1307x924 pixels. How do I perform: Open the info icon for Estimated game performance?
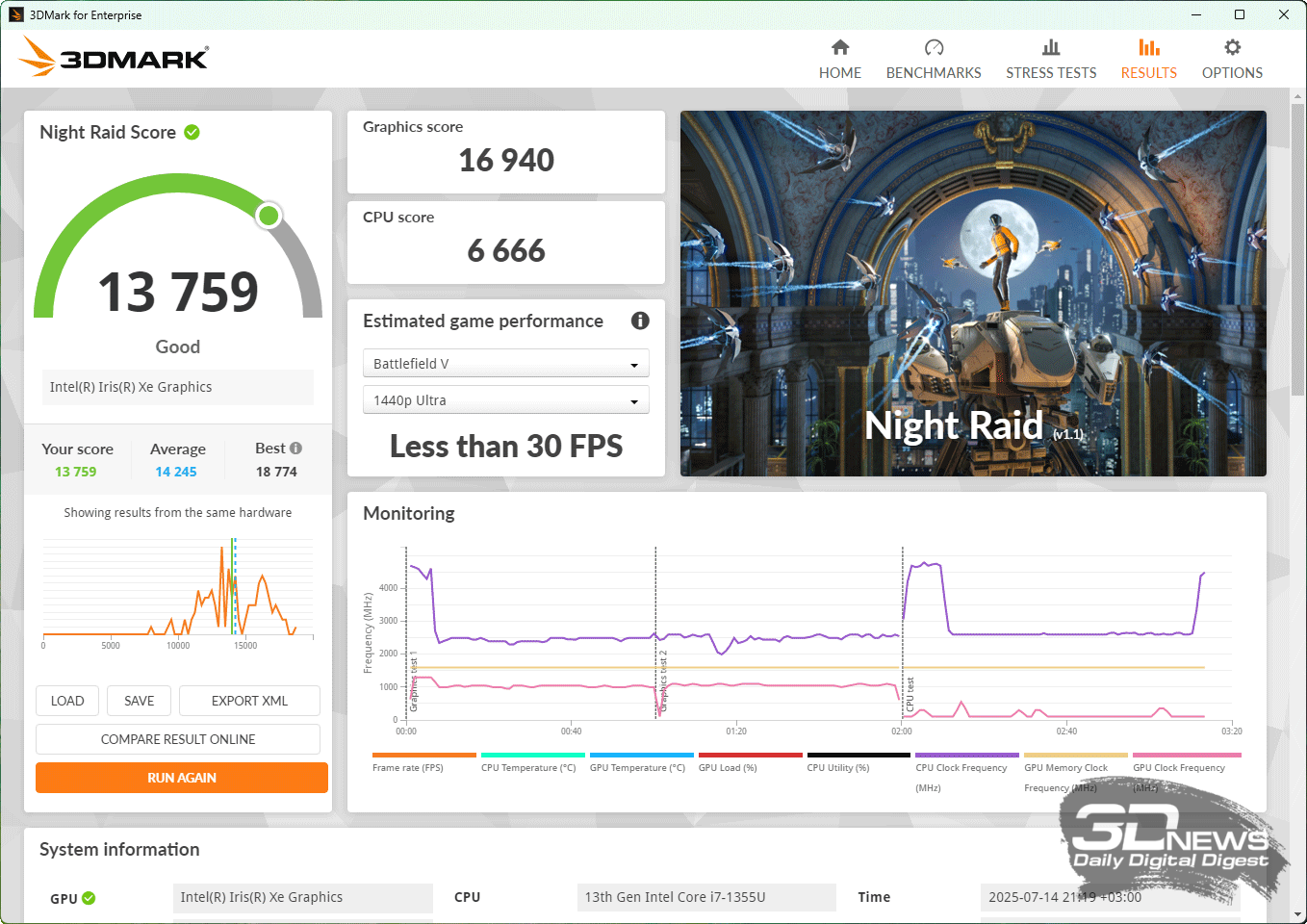[640, 321]
